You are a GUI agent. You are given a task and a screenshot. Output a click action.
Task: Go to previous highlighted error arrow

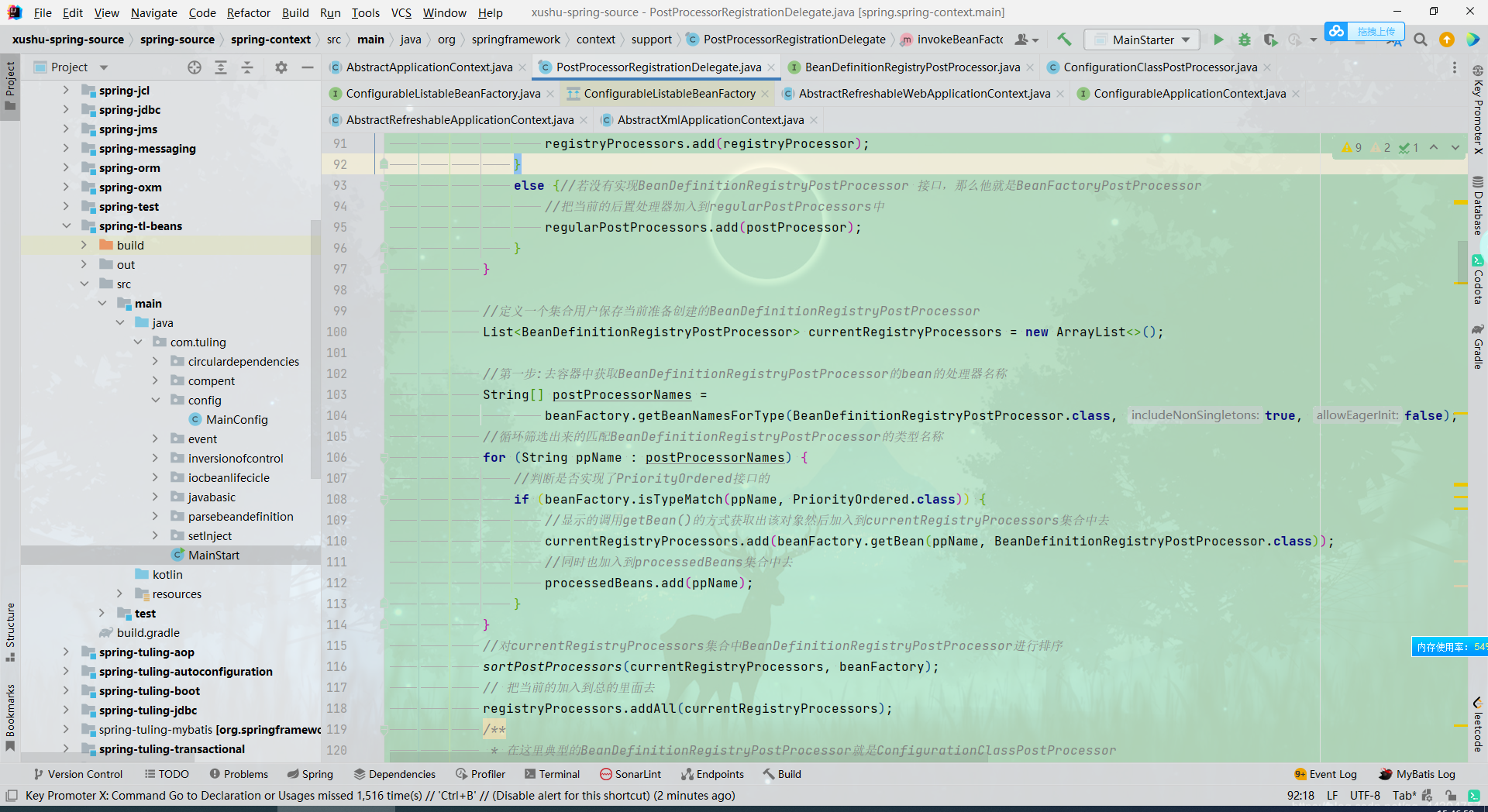[1434, 147]
